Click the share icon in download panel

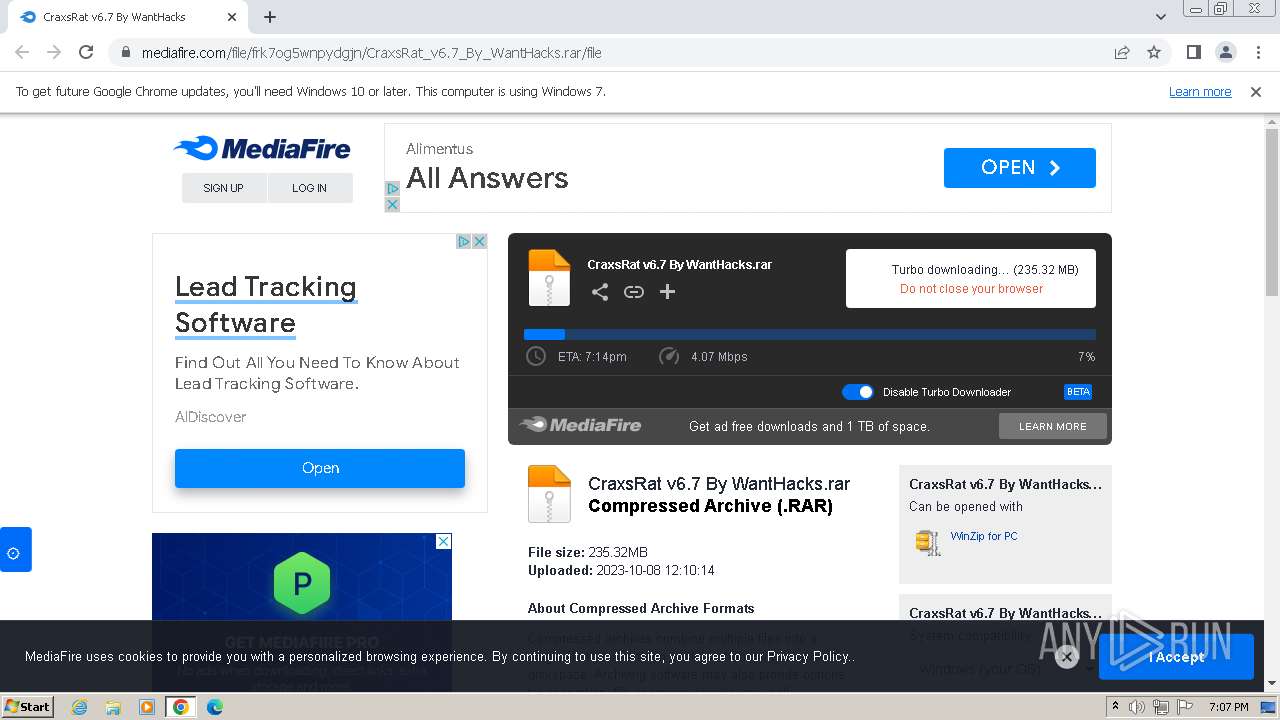600,292
